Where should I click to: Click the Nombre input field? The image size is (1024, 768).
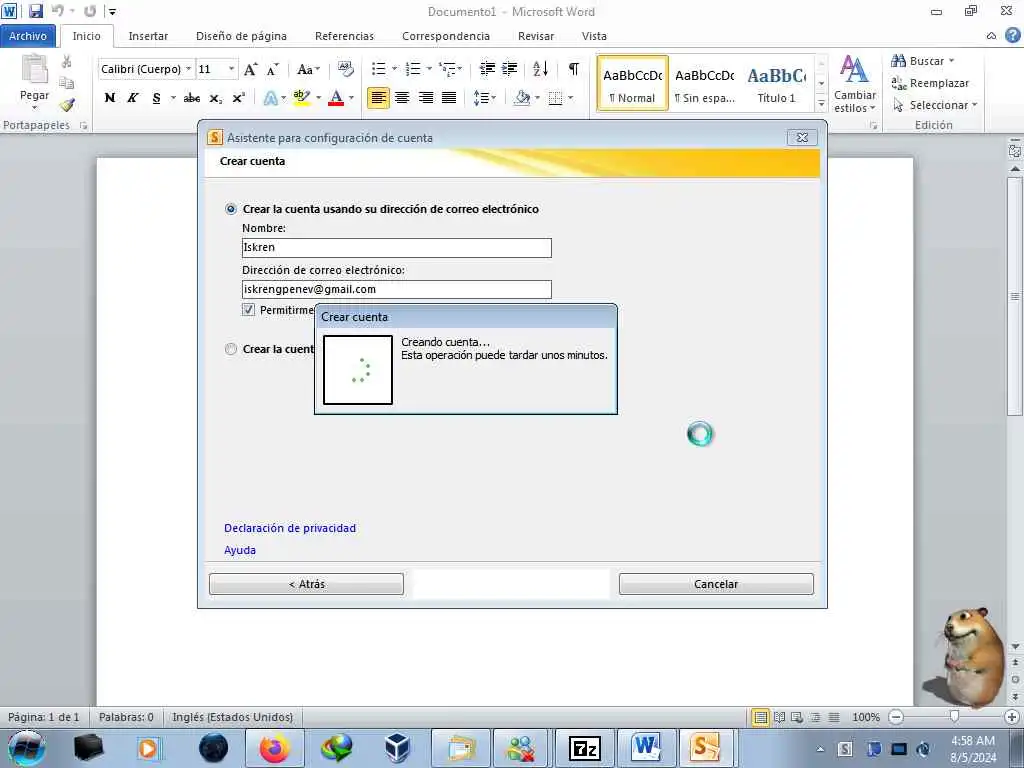(396, 248)
